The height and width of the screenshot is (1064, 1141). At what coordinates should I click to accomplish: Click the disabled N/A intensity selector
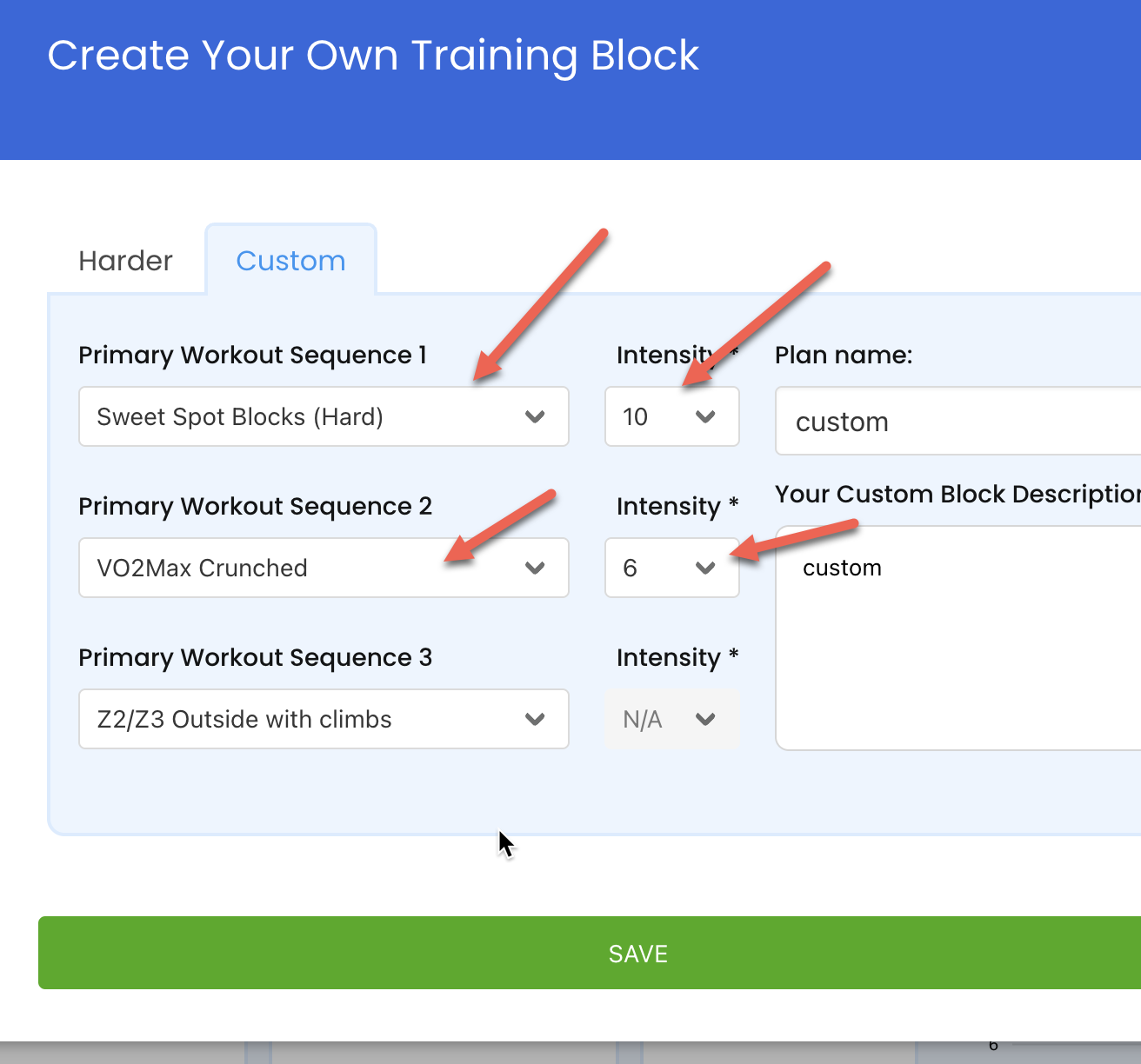tap(672, 719)
